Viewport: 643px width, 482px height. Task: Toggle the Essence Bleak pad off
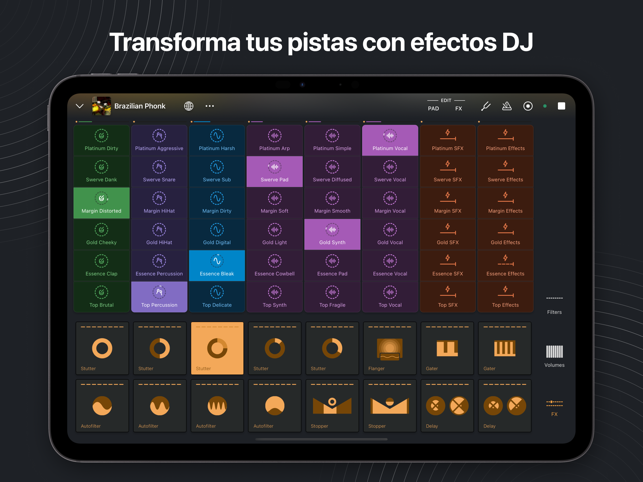click(x=217, y=266)
